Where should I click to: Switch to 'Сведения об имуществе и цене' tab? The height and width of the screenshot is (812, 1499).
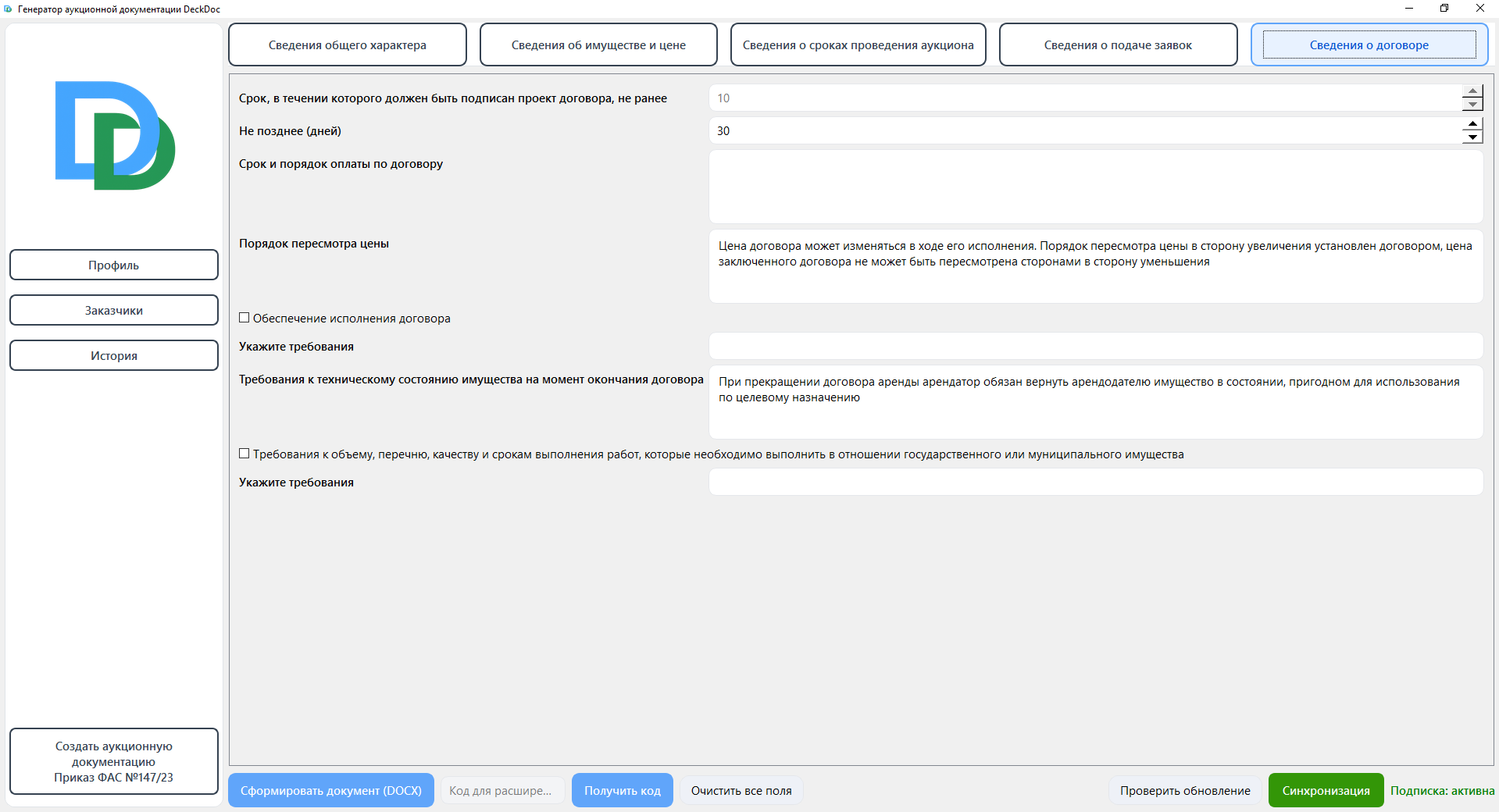pos(598,45)
